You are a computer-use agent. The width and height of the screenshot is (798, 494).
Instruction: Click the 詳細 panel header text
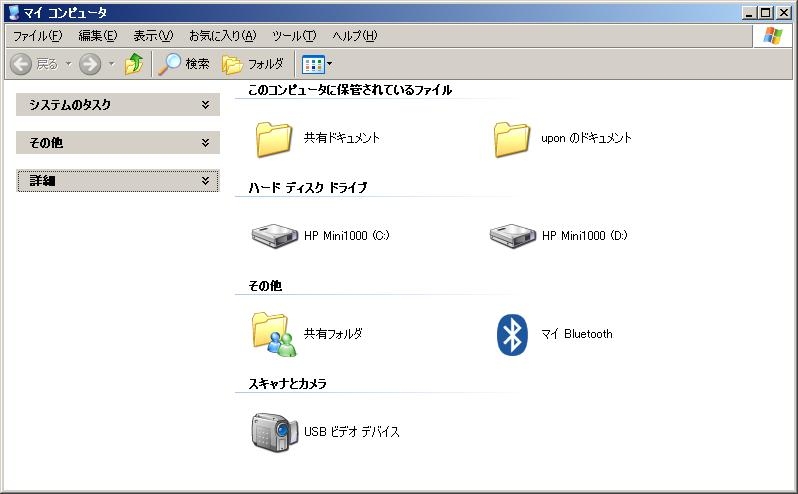42,181
